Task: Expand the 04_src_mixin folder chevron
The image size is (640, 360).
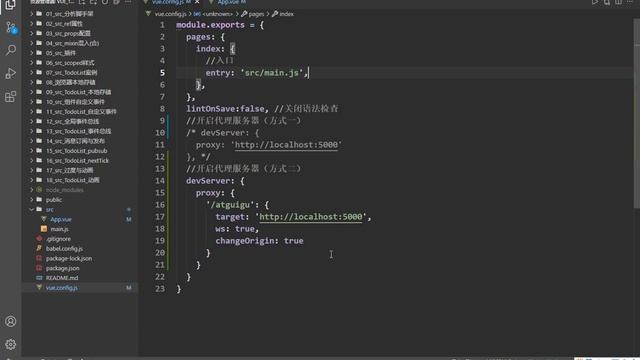Action: point(31,43)
